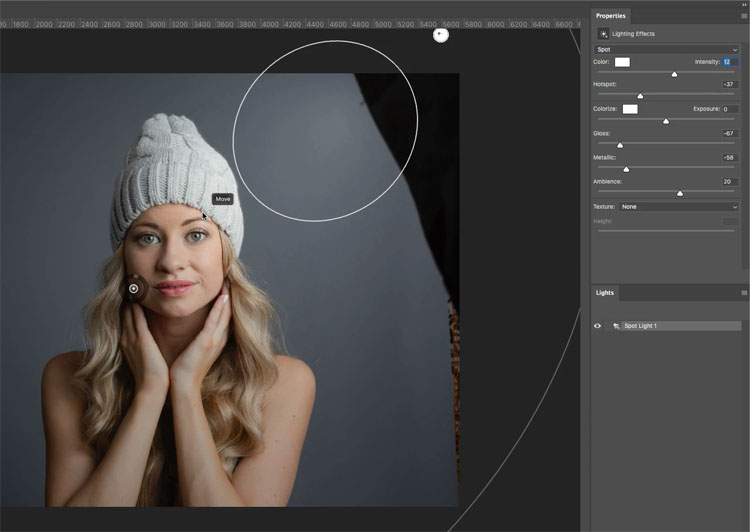The image size is (750, 532).
Task: Click the Metallic label
Action: click(605, 157)
